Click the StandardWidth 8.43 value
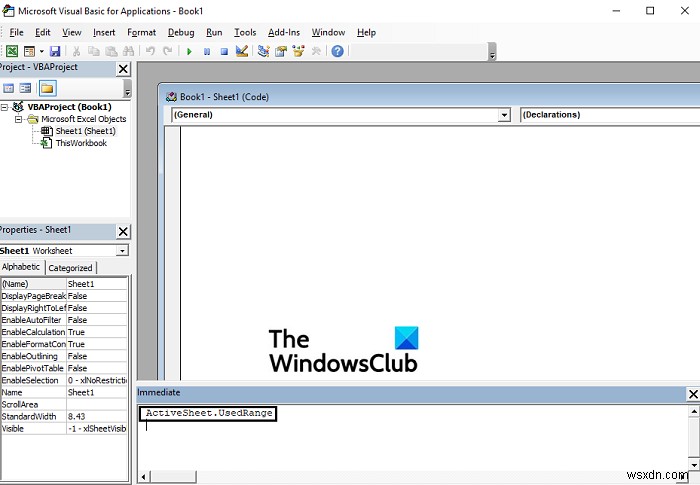 click(97, 417)
